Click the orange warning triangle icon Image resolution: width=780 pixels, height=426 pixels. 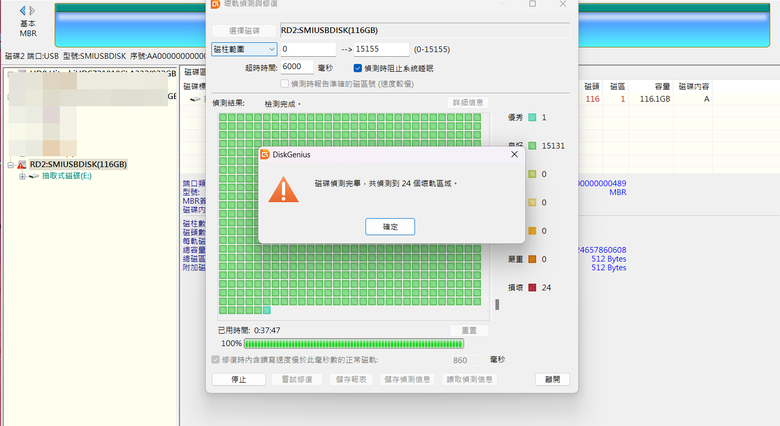pos(284,190)
